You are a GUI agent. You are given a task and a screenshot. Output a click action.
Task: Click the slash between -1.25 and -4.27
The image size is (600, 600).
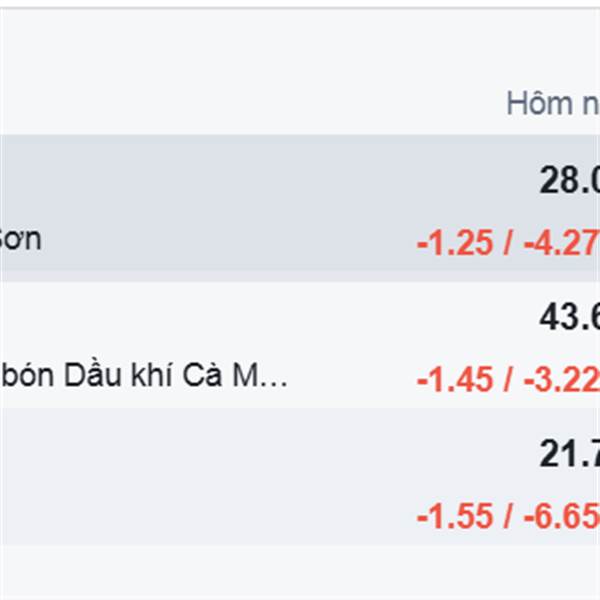(x=508, y=242)
